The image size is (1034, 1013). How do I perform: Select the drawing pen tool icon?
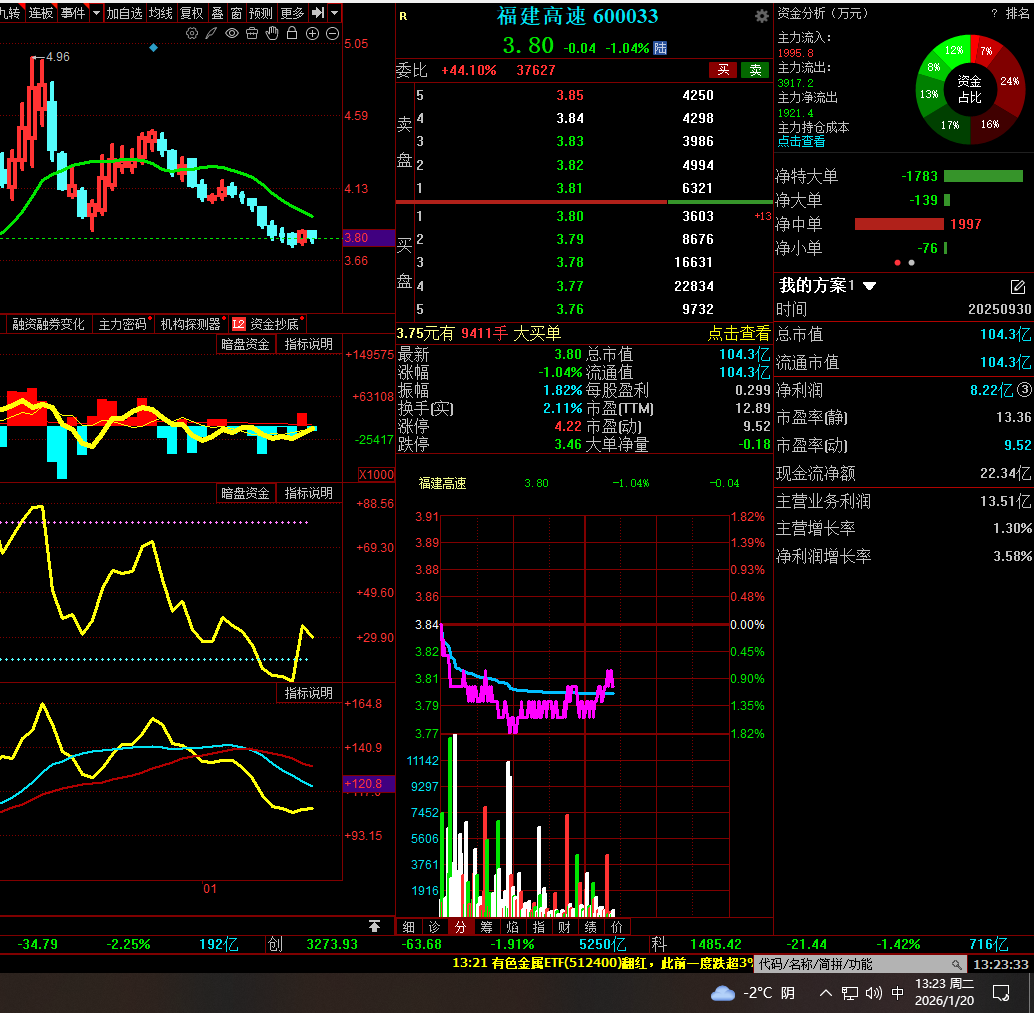211,33
